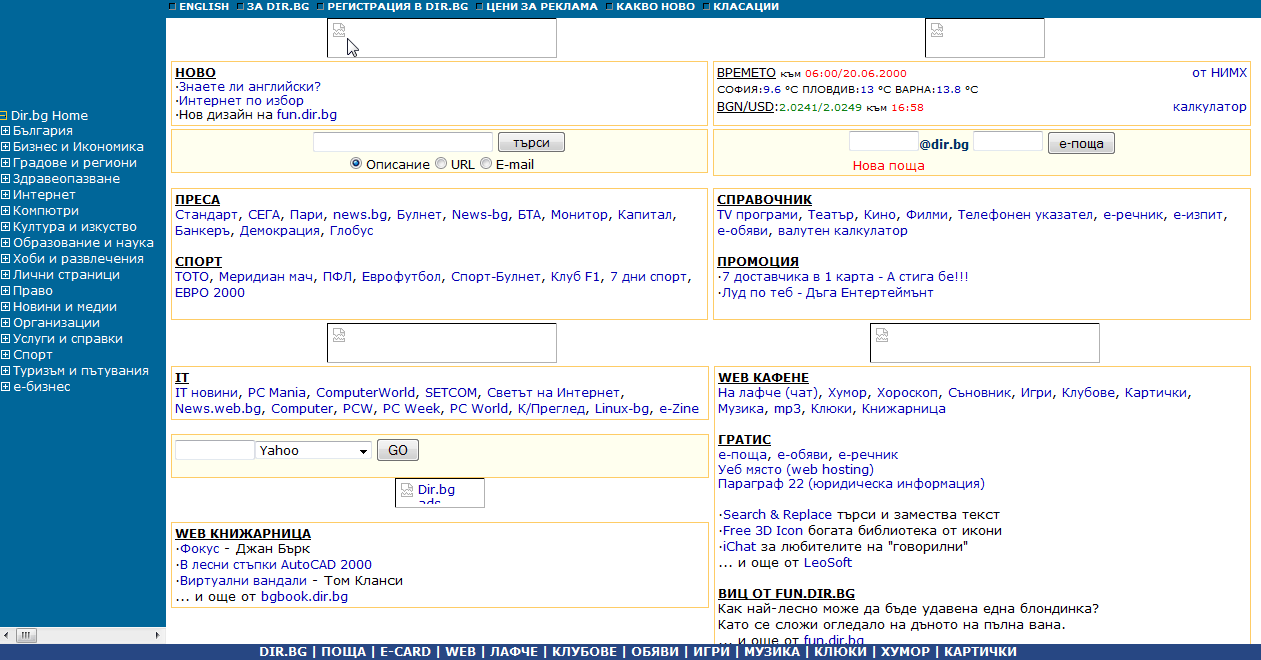Expand the Интернет category node
The height and width of the screenshot is (660, 1261).
point(5,195)
